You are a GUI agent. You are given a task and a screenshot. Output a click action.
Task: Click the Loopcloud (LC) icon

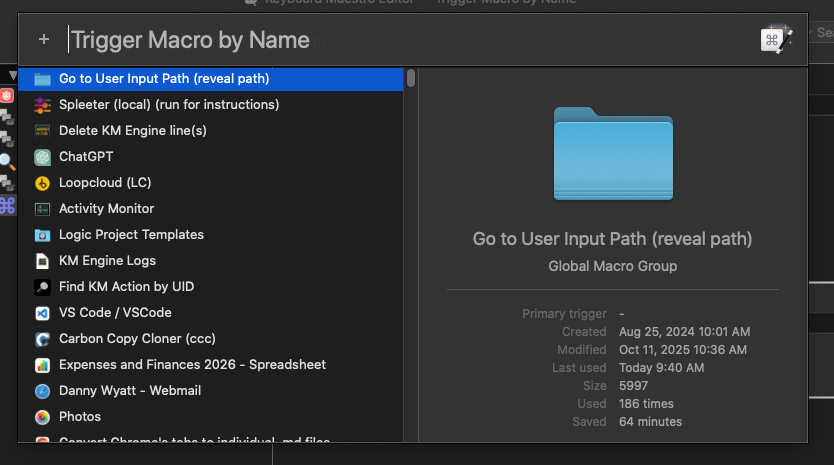point(42,183)
